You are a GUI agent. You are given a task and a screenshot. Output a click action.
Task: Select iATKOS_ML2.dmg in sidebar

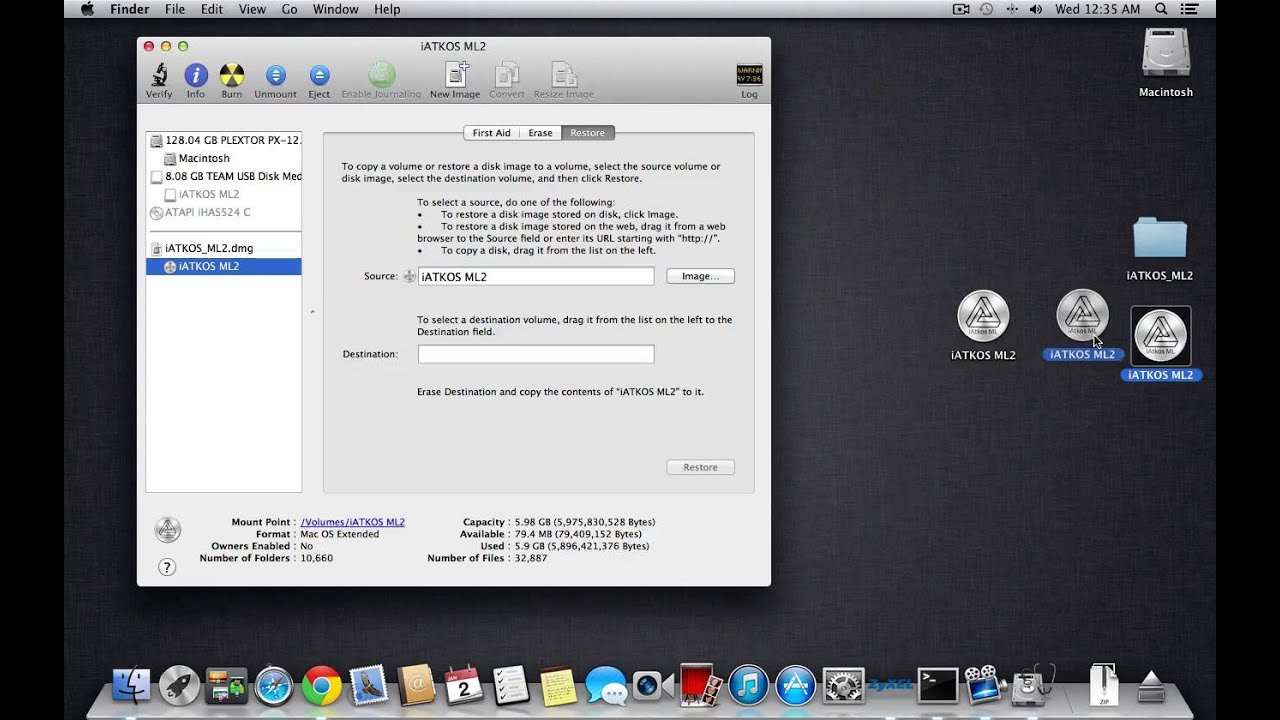(x=224, y=248)
